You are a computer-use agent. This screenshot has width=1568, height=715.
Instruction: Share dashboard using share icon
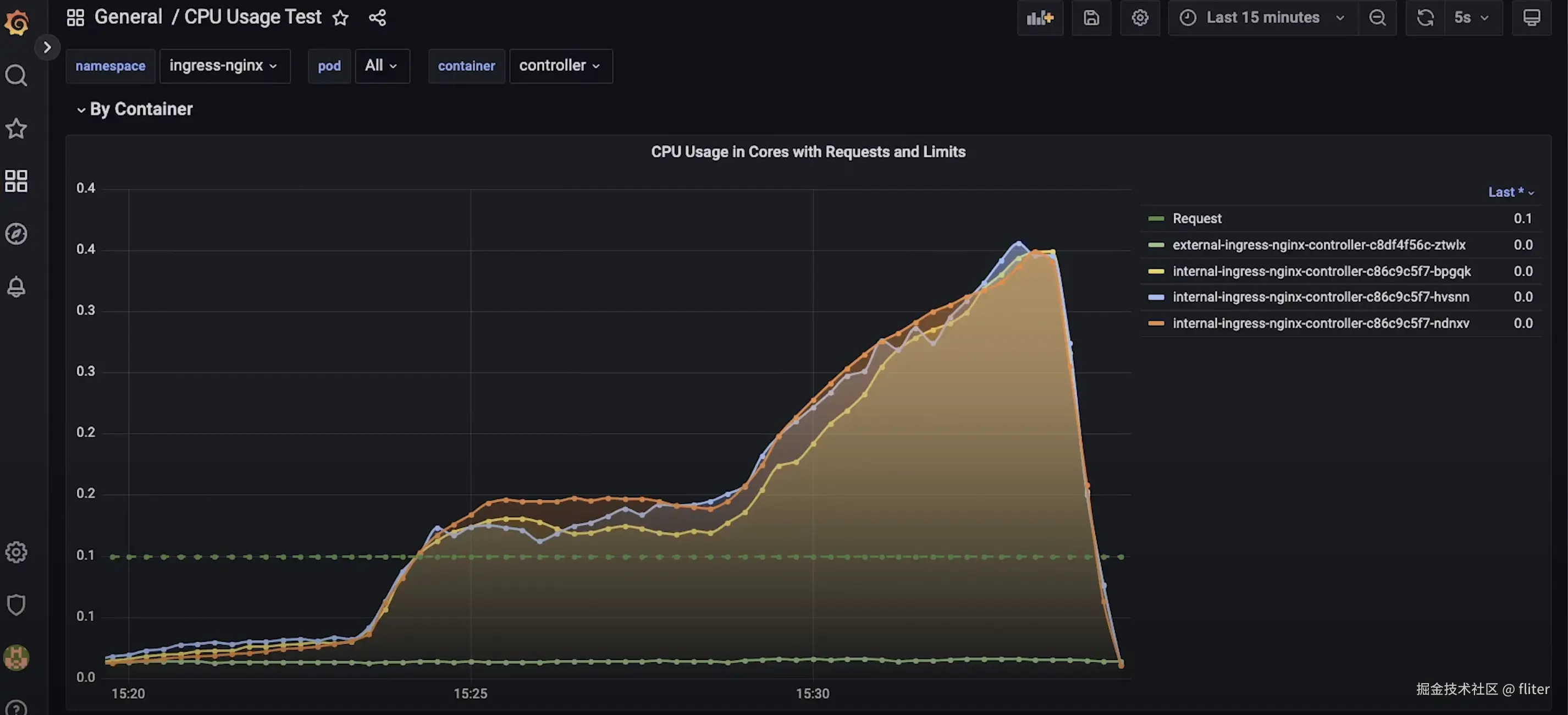[x=377, y=18]
